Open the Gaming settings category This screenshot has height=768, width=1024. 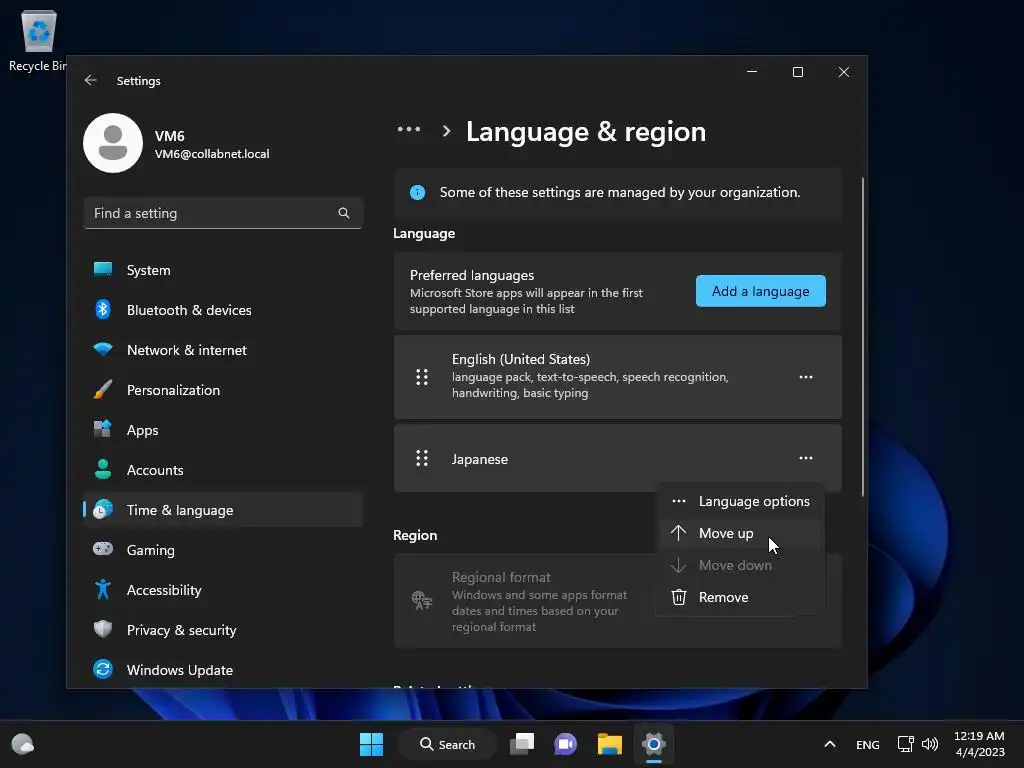pos(223,550)
